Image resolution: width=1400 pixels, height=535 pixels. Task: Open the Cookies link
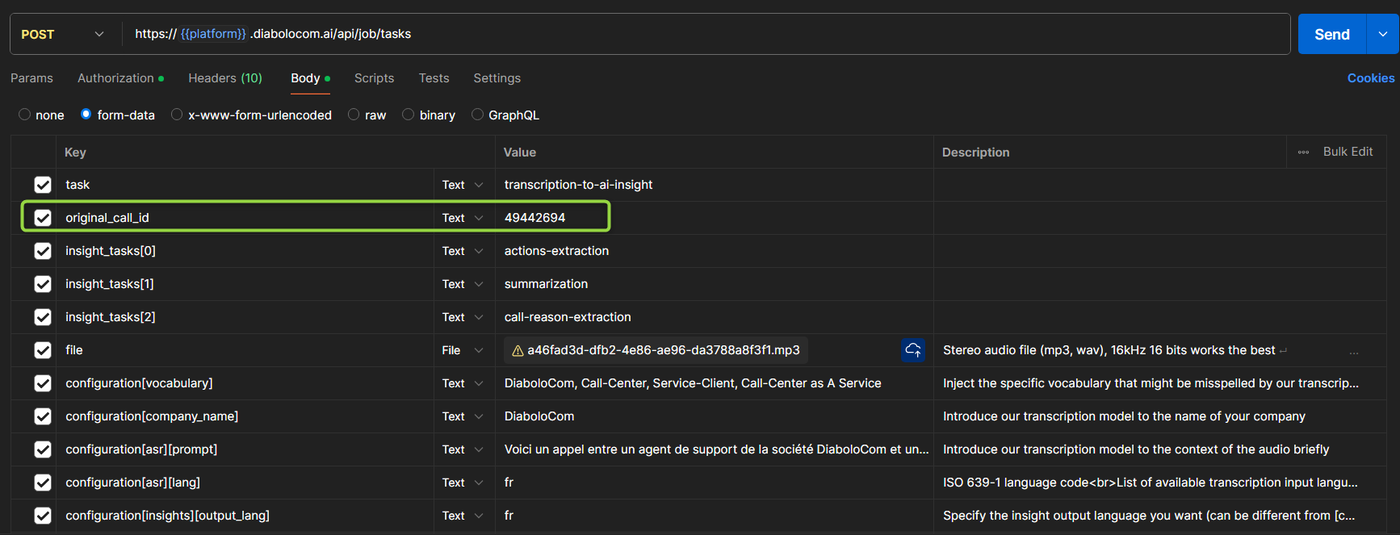pyautogui.click(x=1370, y=78)
